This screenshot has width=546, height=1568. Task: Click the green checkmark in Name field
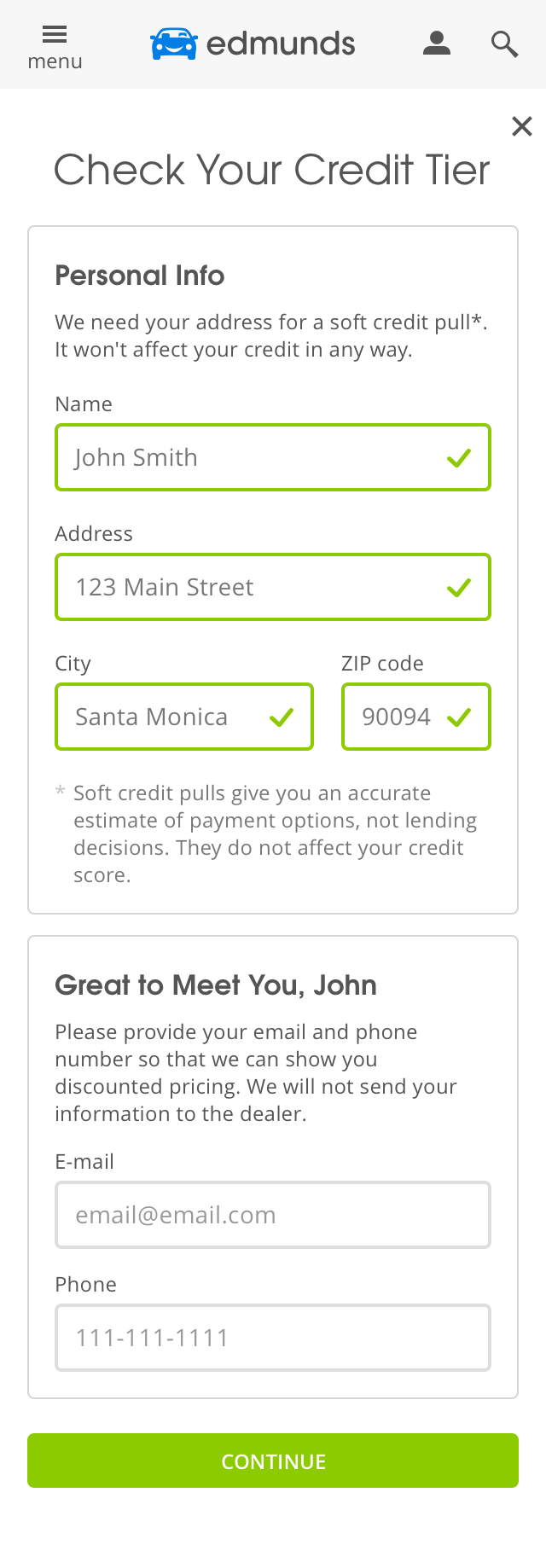coord(459,458)
